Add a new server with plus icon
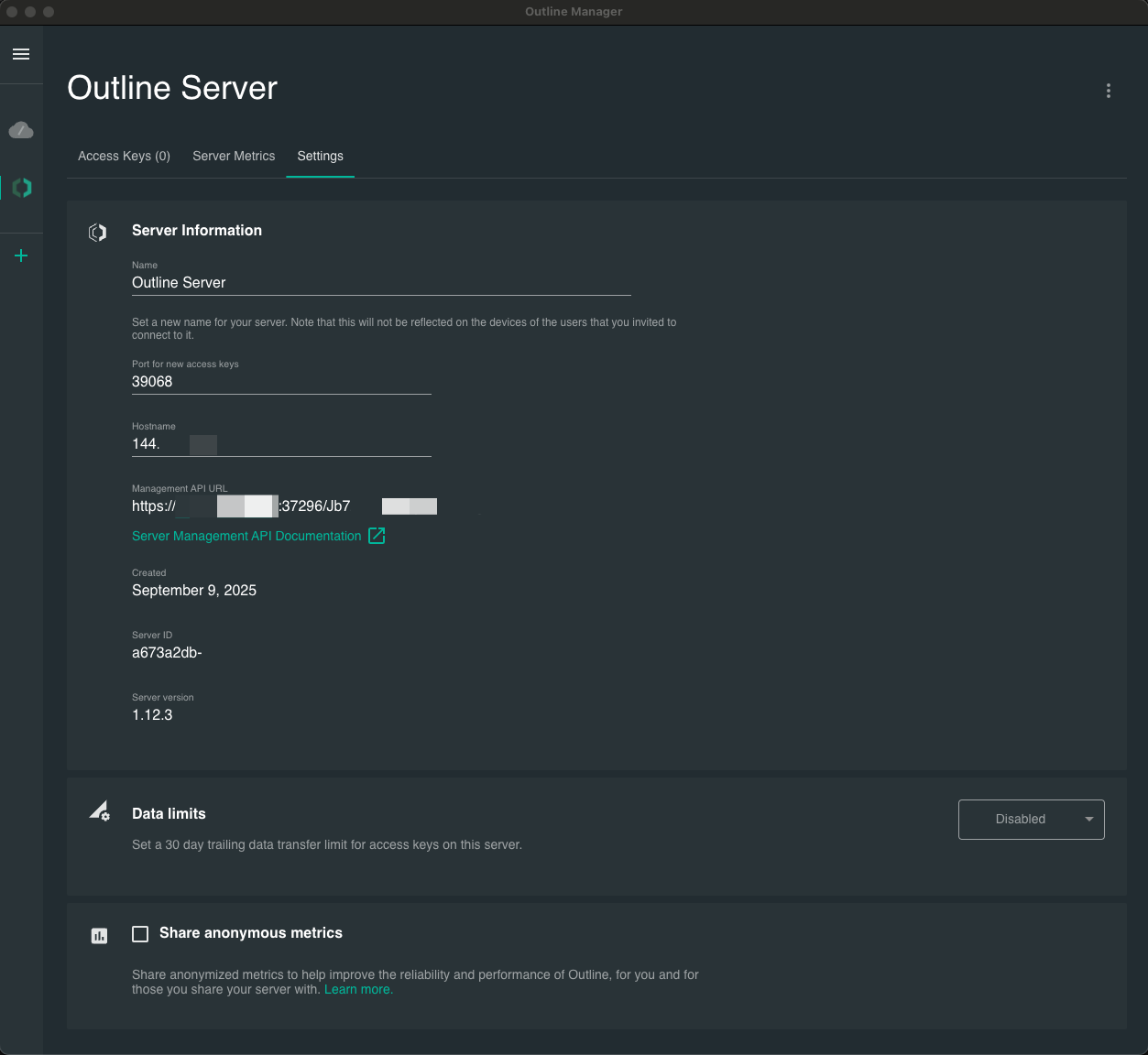Image resolution: width=1148 pixels, height=1055 pixels. point(21,256)
